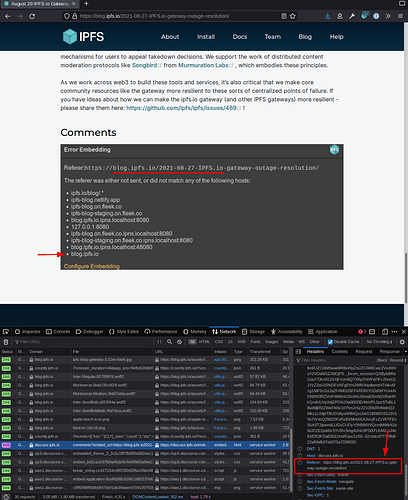Open network search with the magnifier icon
This screenshot has width=408, height=500.
tap(169, 342)
